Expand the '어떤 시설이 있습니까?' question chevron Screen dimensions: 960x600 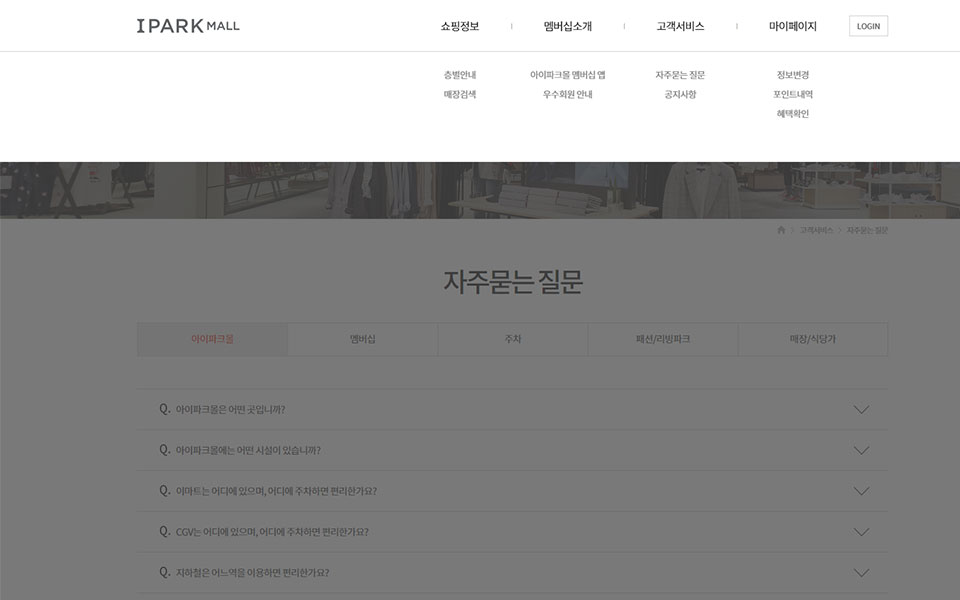coord(861,451)
